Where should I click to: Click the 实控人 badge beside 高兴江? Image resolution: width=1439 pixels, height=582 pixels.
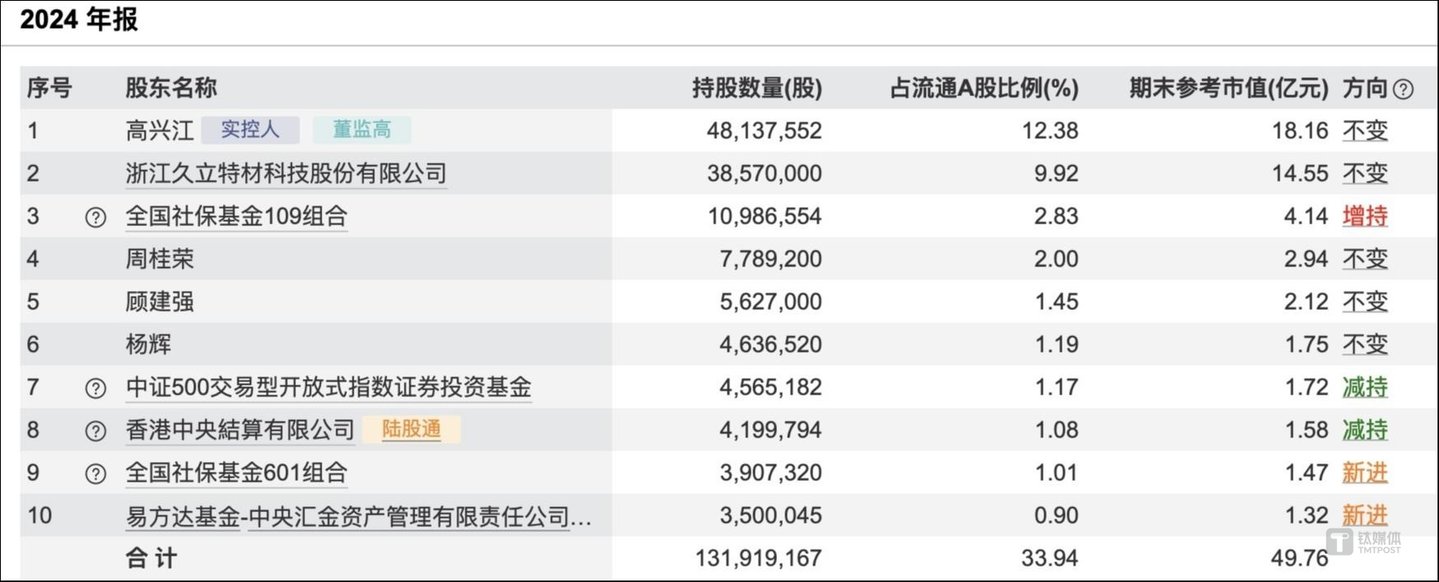click(x=250, y=129)
